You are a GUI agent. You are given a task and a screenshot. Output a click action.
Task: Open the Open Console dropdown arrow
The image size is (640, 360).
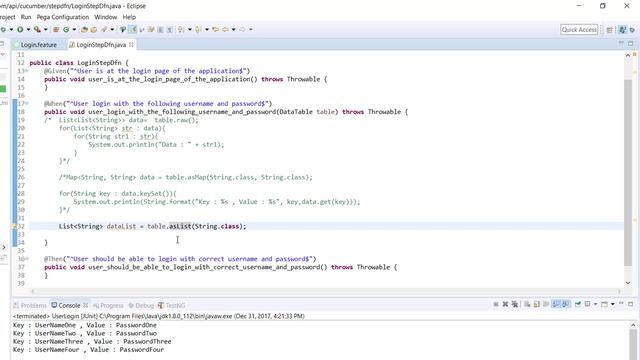pos(613,304)
